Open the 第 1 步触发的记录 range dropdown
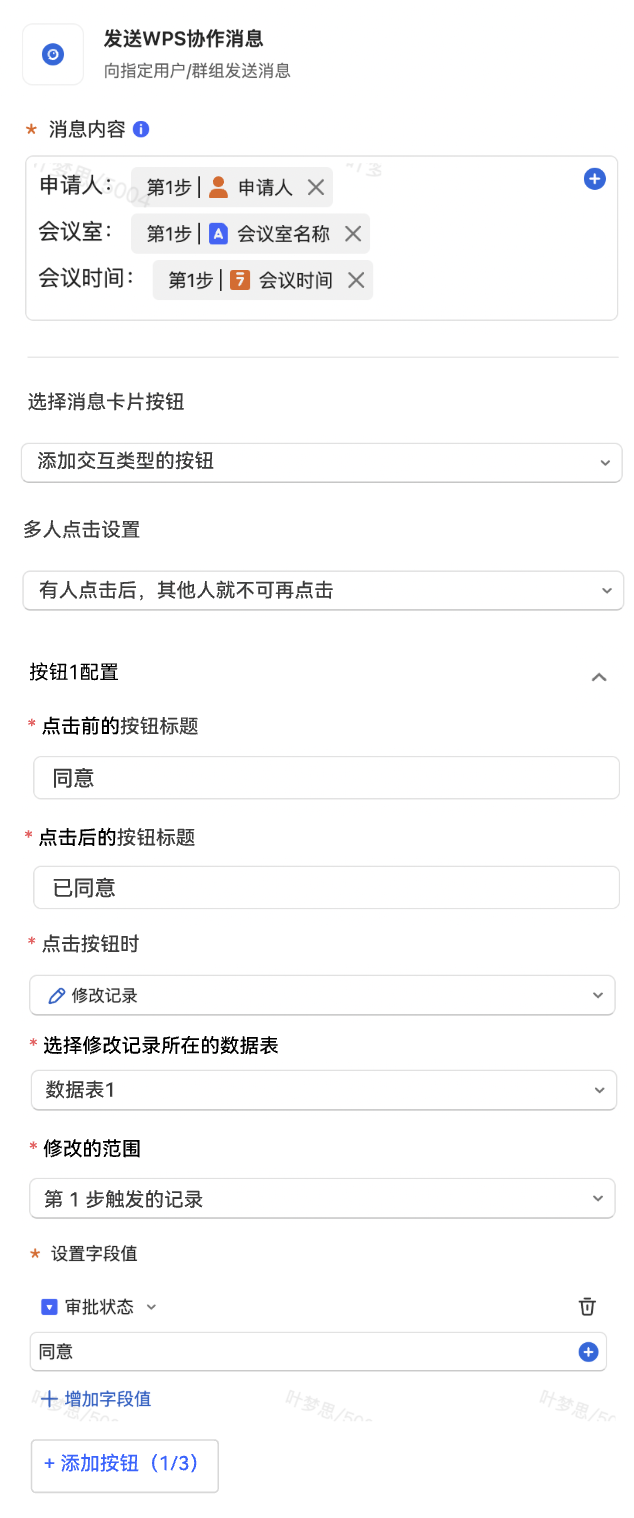Image resolution: width=634 pixels, height=1518 pixels. 322,1198
